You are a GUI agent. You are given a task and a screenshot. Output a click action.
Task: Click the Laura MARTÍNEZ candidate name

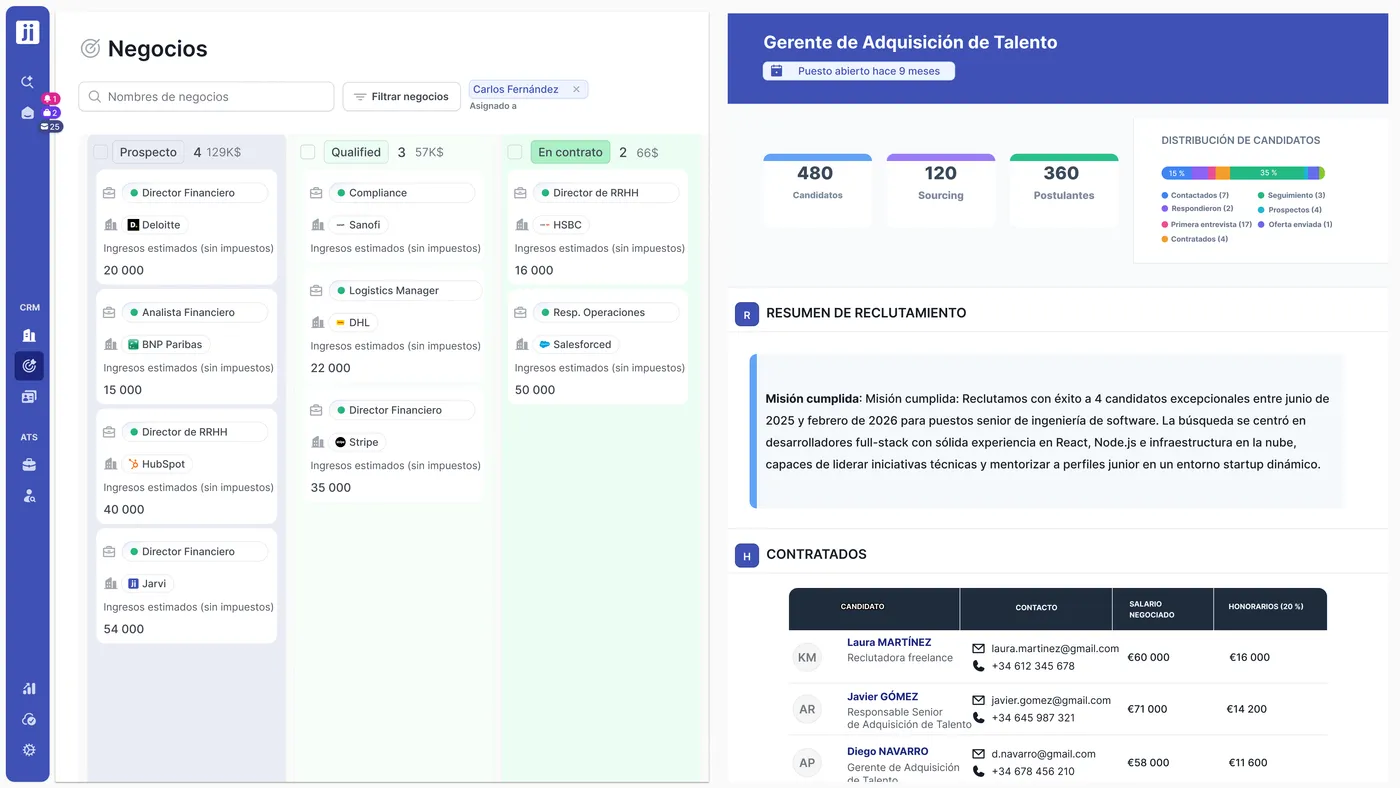[x=888, y=642]
